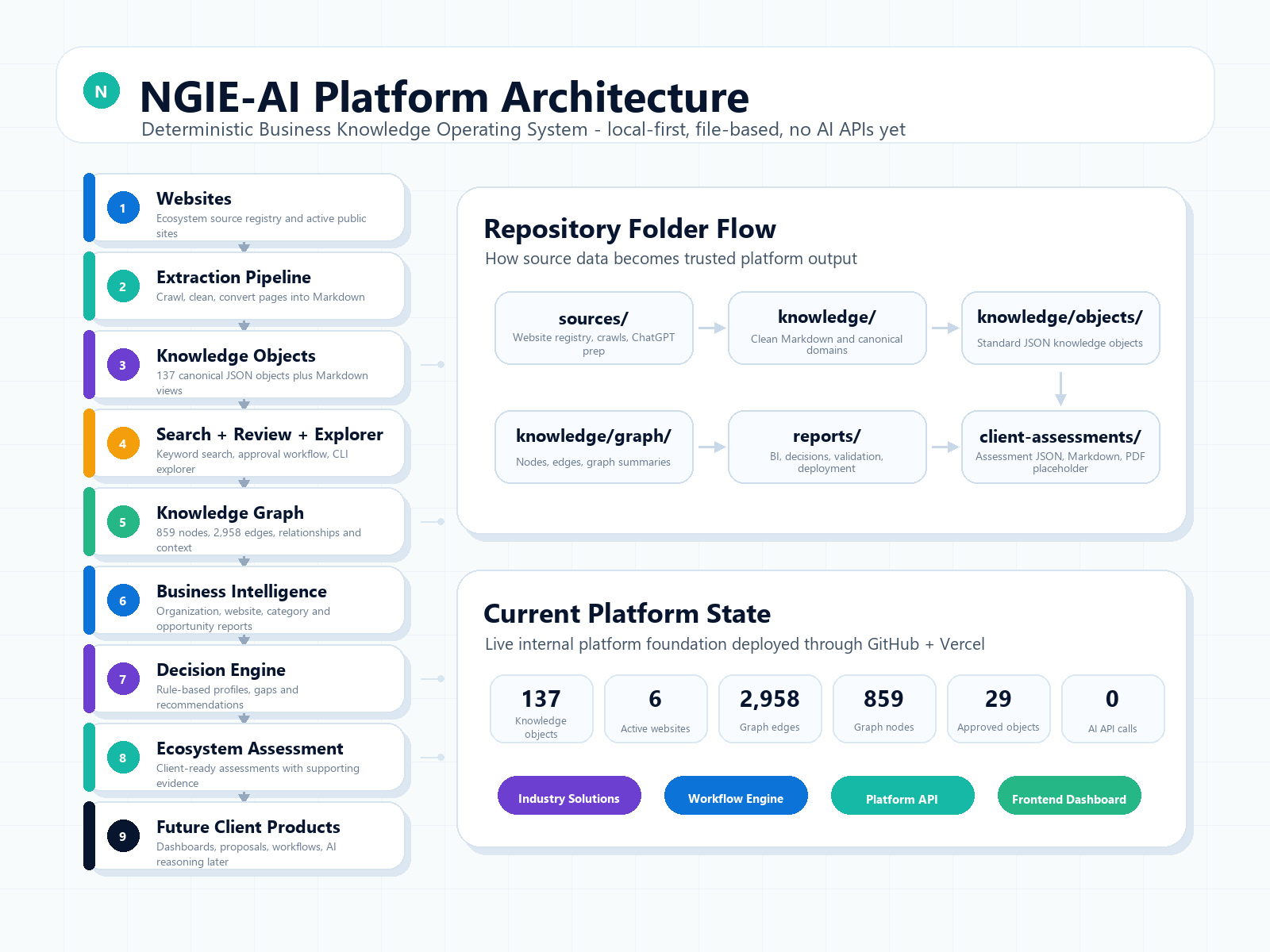Open the Industry Solutions pill

[569, 796]
